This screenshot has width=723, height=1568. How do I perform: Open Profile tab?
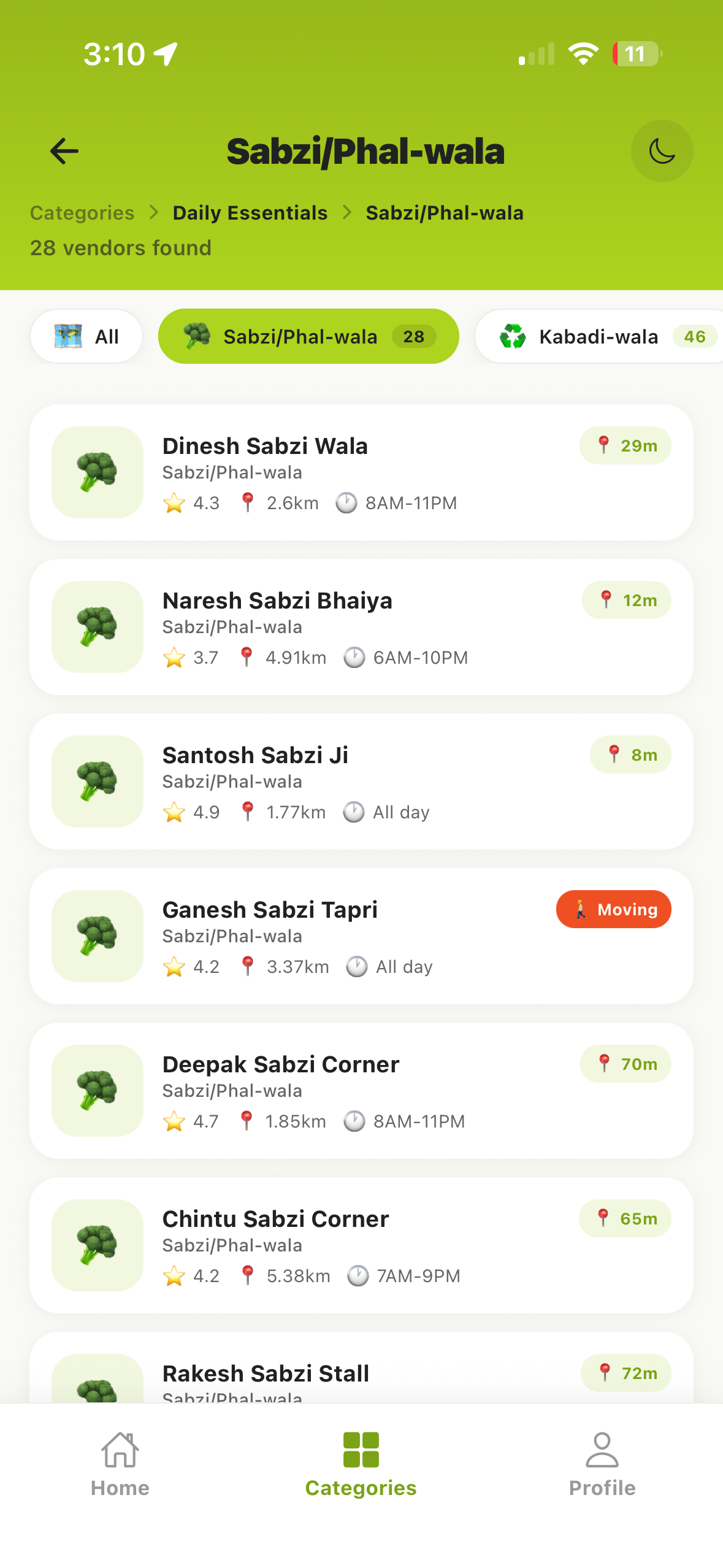(602, 1464)
